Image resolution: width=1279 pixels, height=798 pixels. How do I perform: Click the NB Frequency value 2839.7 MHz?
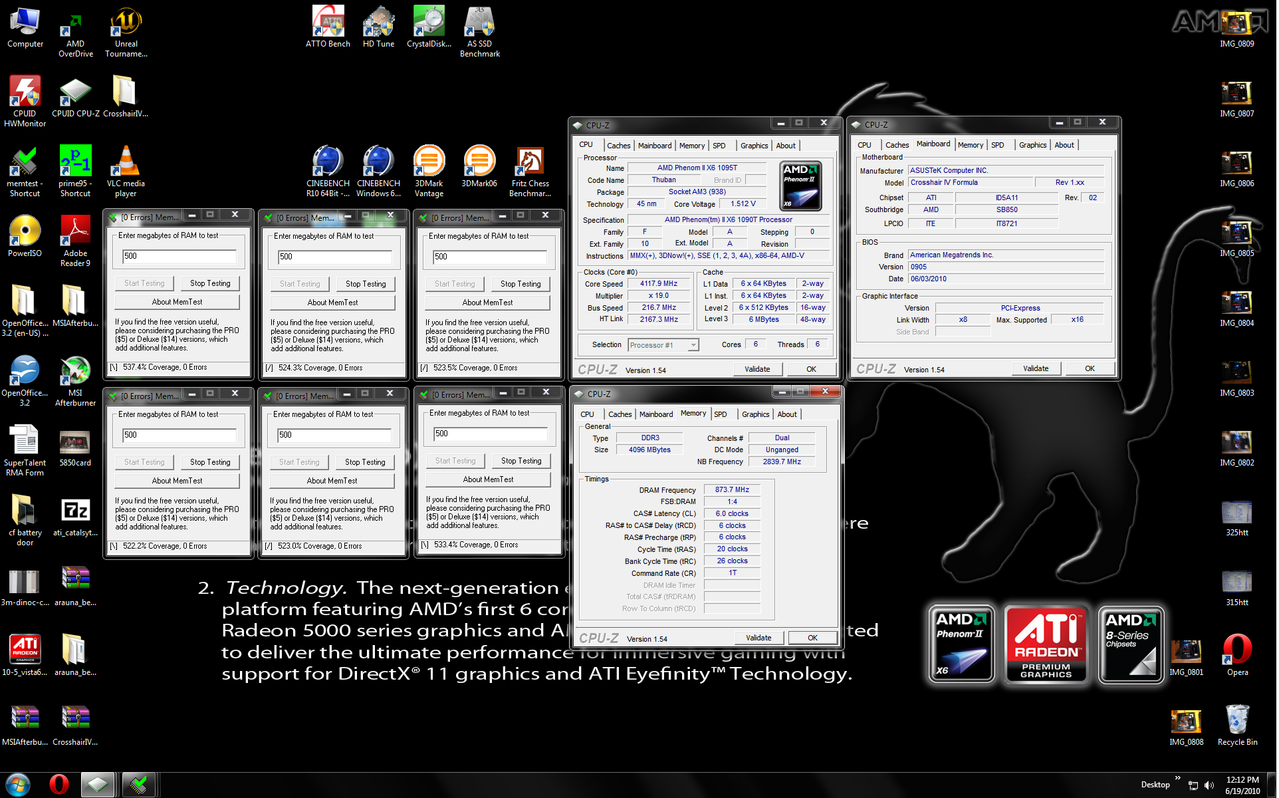782,462
